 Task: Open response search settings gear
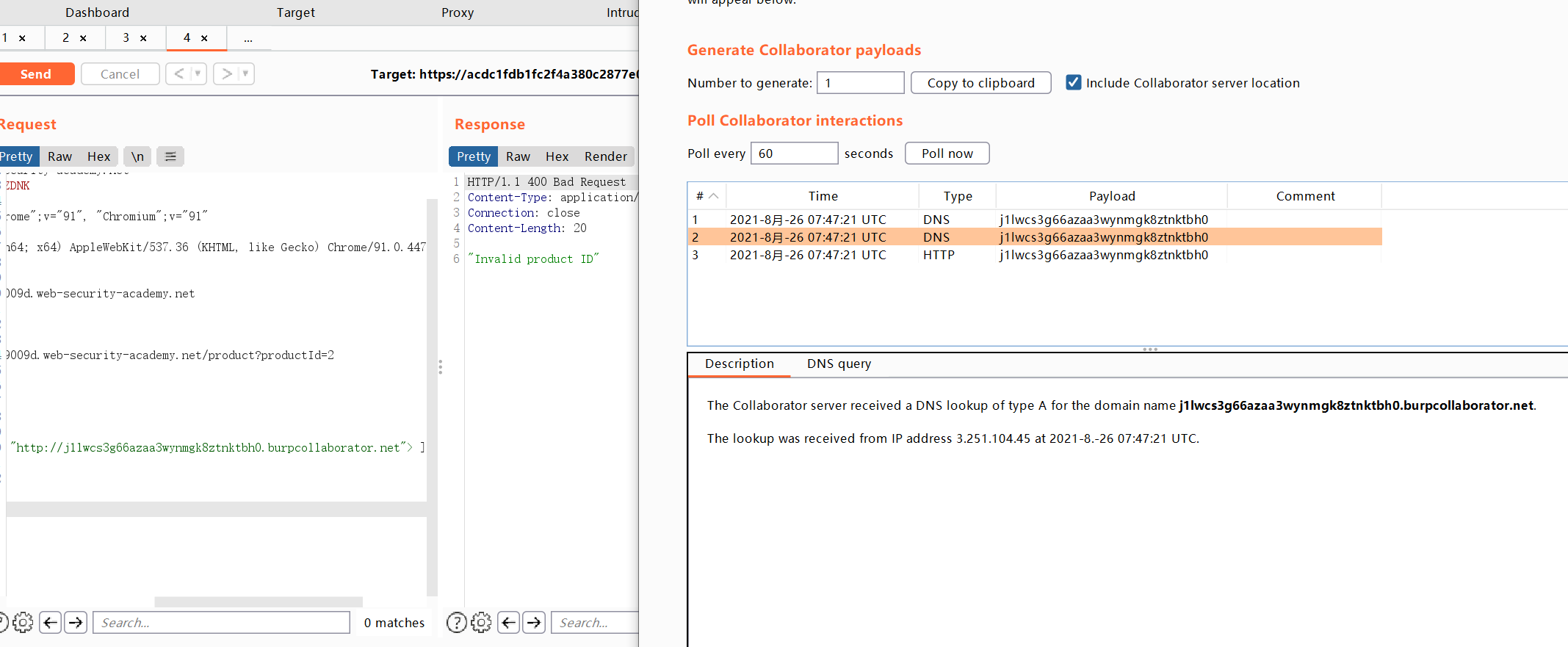pos(481,623)
